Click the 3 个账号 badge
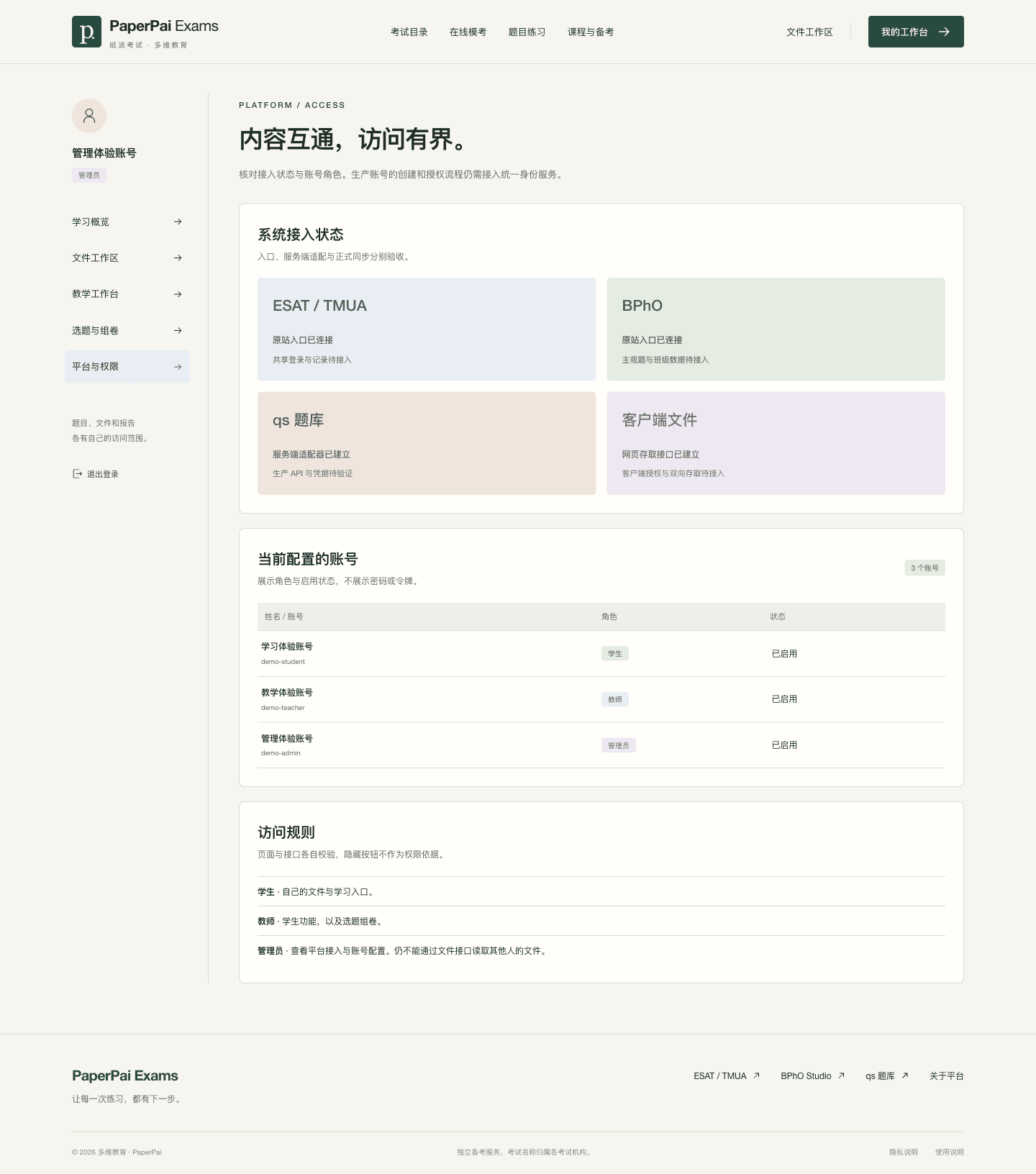This screenshot has width=1036, height=1174. click(925, 568)
